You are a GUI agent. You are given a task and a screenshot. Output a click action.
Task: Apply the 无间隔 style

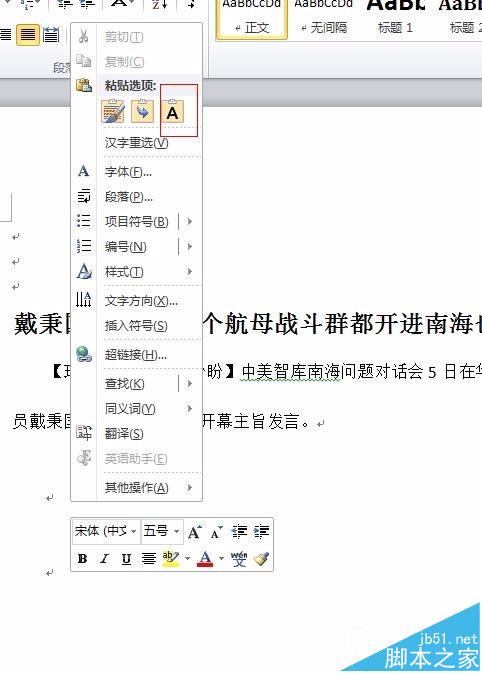[x=323, y=17]
